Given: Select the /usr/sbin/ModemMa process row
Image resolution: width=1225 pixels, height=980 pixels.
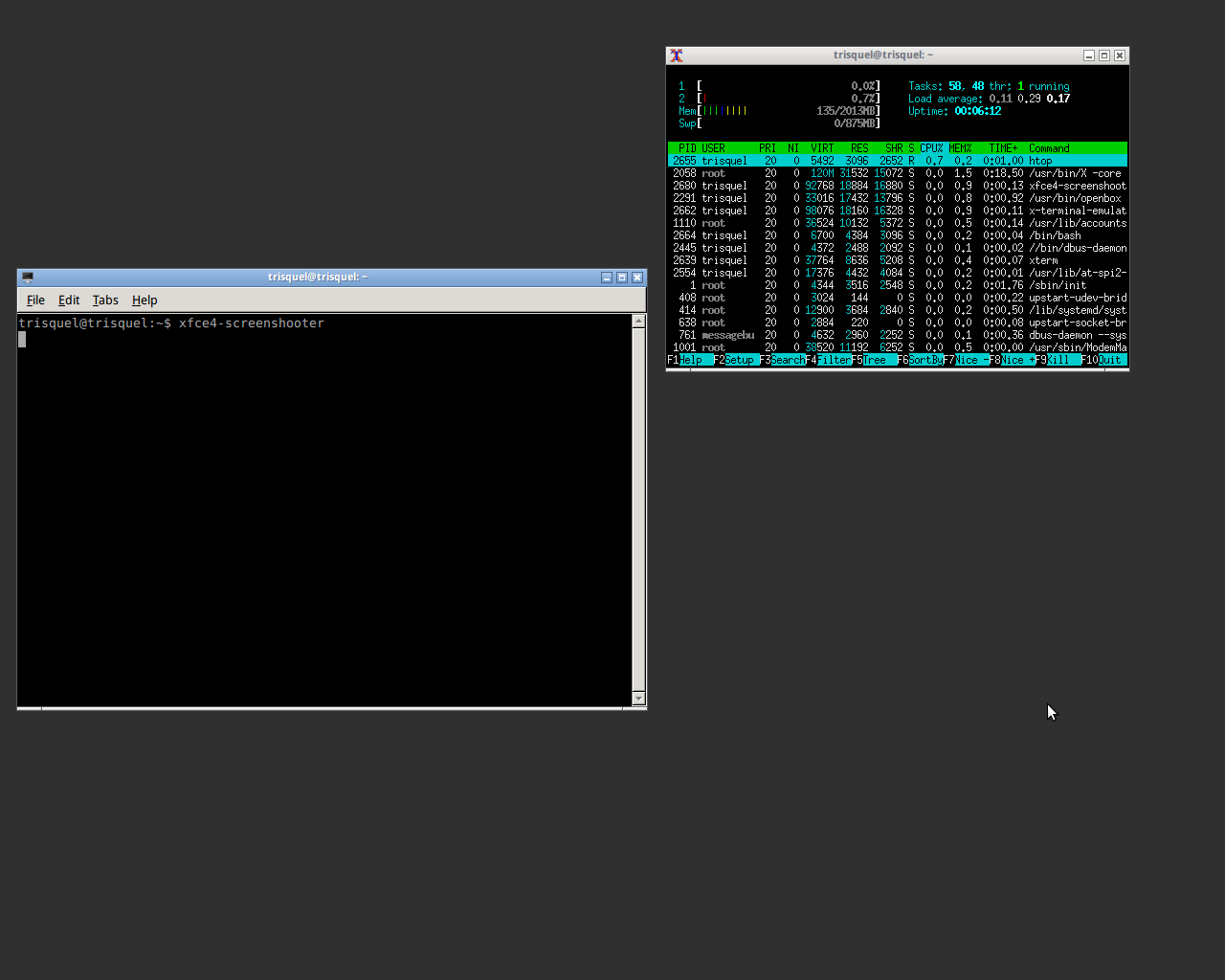Looking at the screenshot, I should click(x=898, y=347).
